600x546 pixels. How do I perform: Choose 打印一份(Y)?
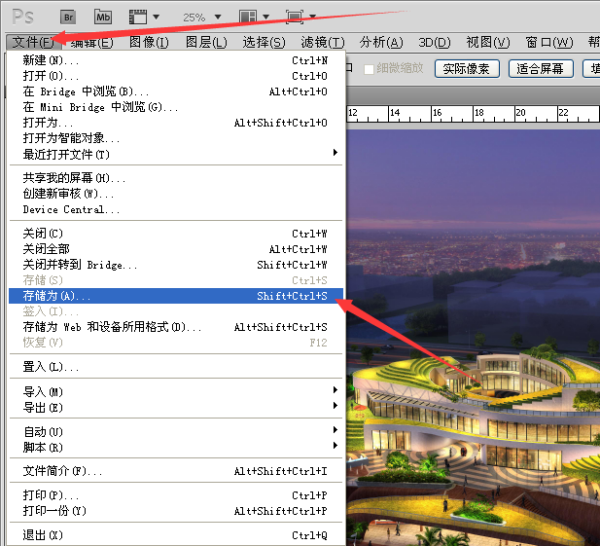click(x=176, y=511)
